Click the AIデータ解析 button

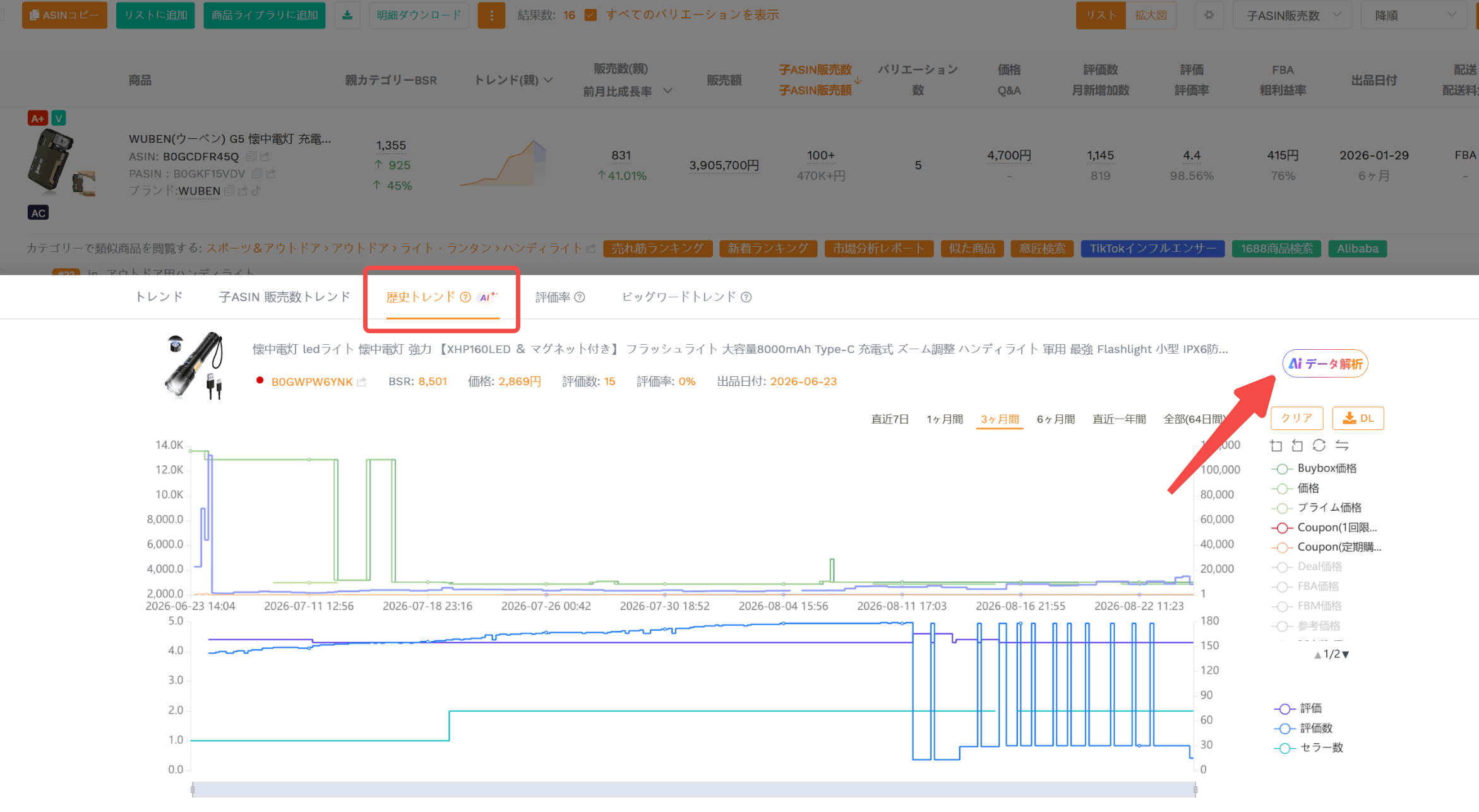1326,364
